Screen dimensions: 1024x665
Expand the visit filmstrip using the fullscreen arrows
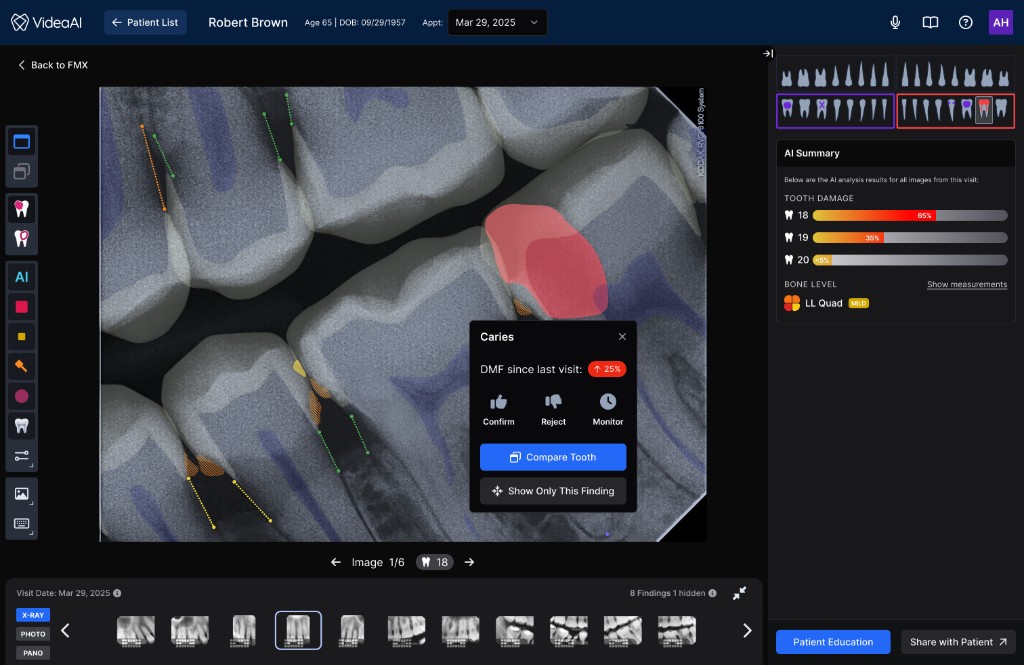[739, 593]
